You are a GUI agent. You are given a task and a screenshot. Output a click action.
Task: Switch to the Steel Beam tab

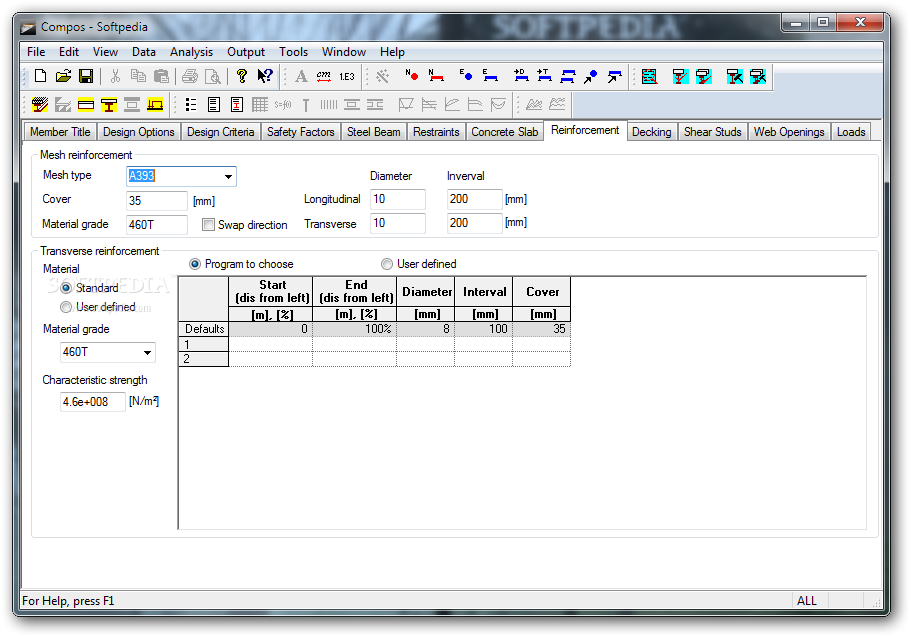click(374, 132)
